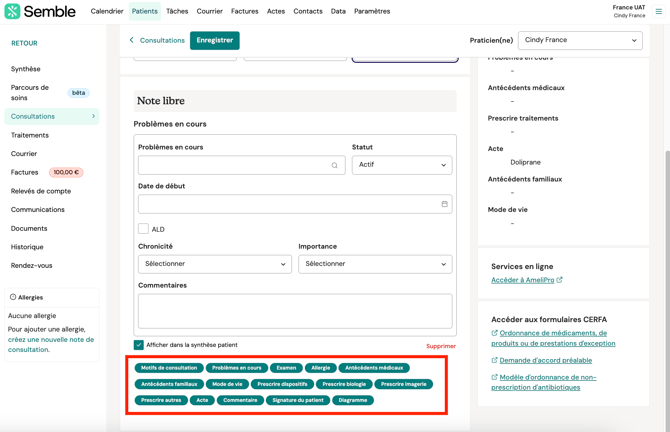The width and height of the screenshot is (670, 432).
Task: Tick the ALD checkbox
Action: click(x=143, y=229)
